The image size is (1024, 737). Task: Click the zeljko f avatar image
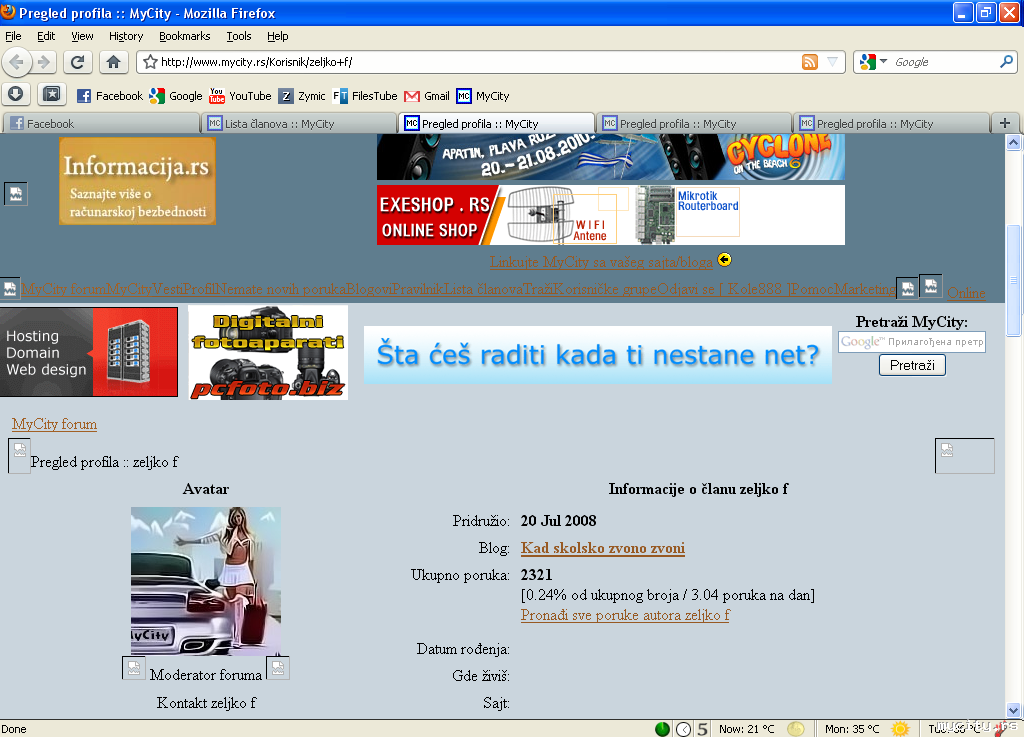point(206,581)
